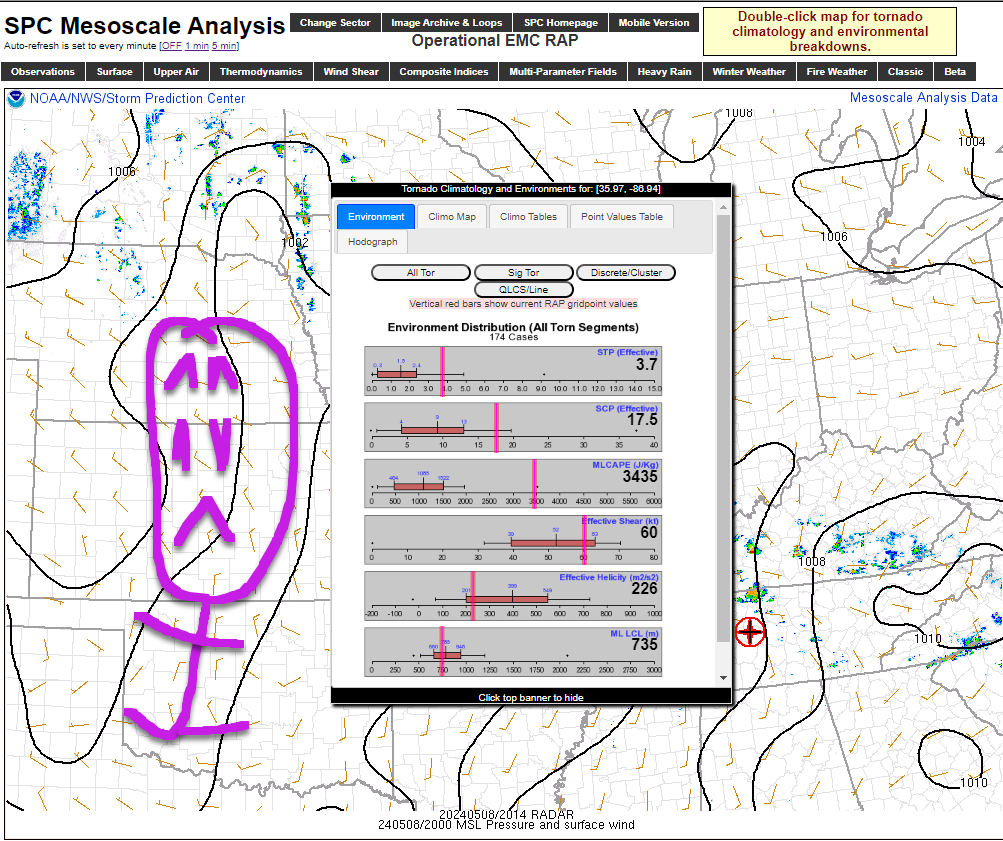The height and width of the screenshot is (841, 1003).
Task: Switch to the Climo Tables tab
Action: click(528, 217)
